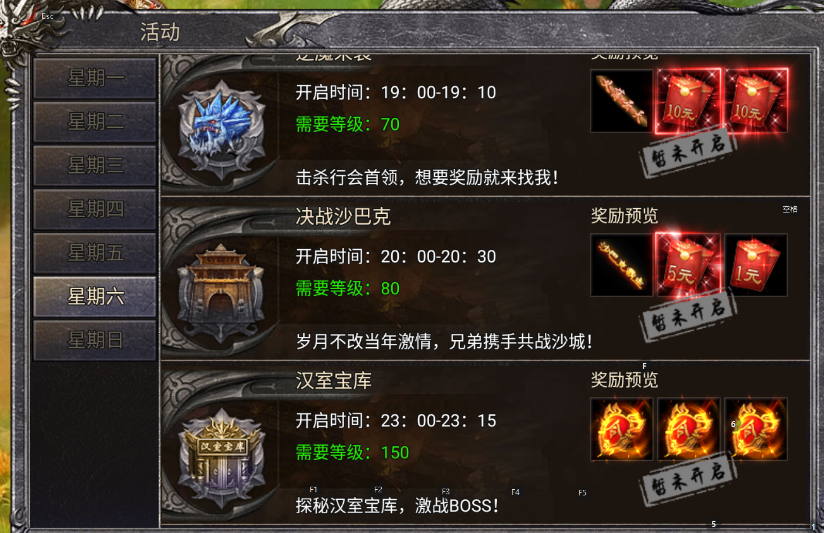Select the 星期日 tab
Screen dimensions: 824x533
[95, 340]
